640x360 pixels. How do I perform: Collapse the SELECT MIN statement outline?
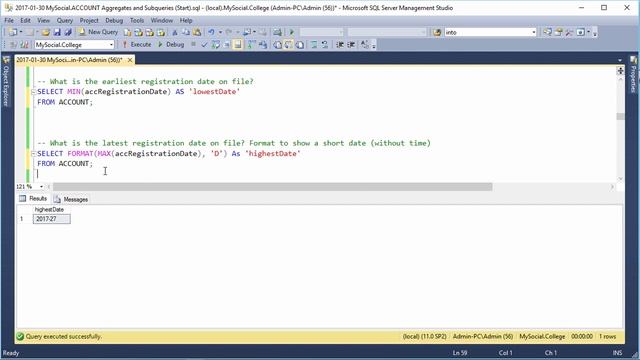pyautogui.click(x=33, y=92)
